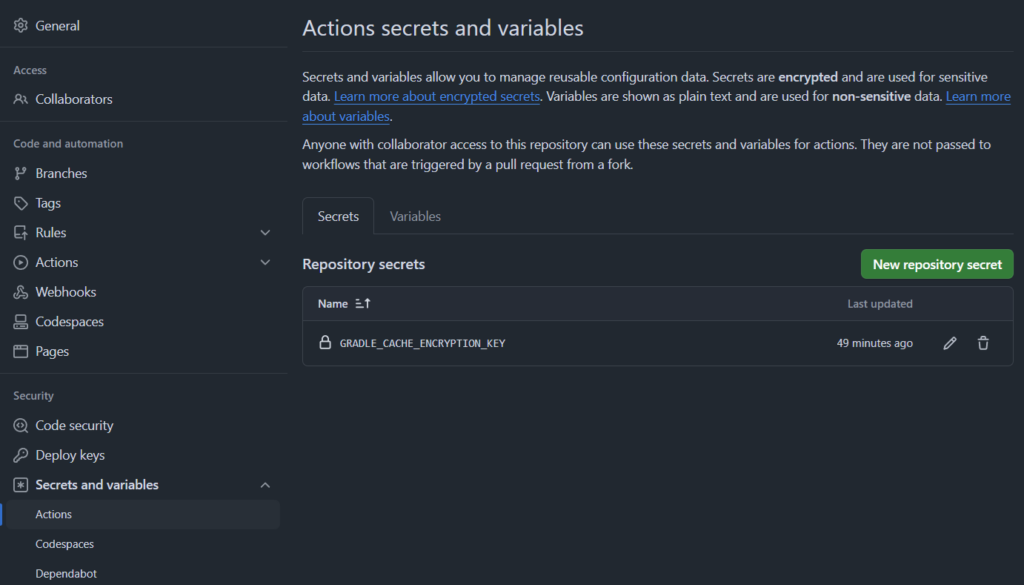The height and width of the screenshot is (585, 1024).
Task: Delete the secret using trash icon
Action: tap(983, 343)
